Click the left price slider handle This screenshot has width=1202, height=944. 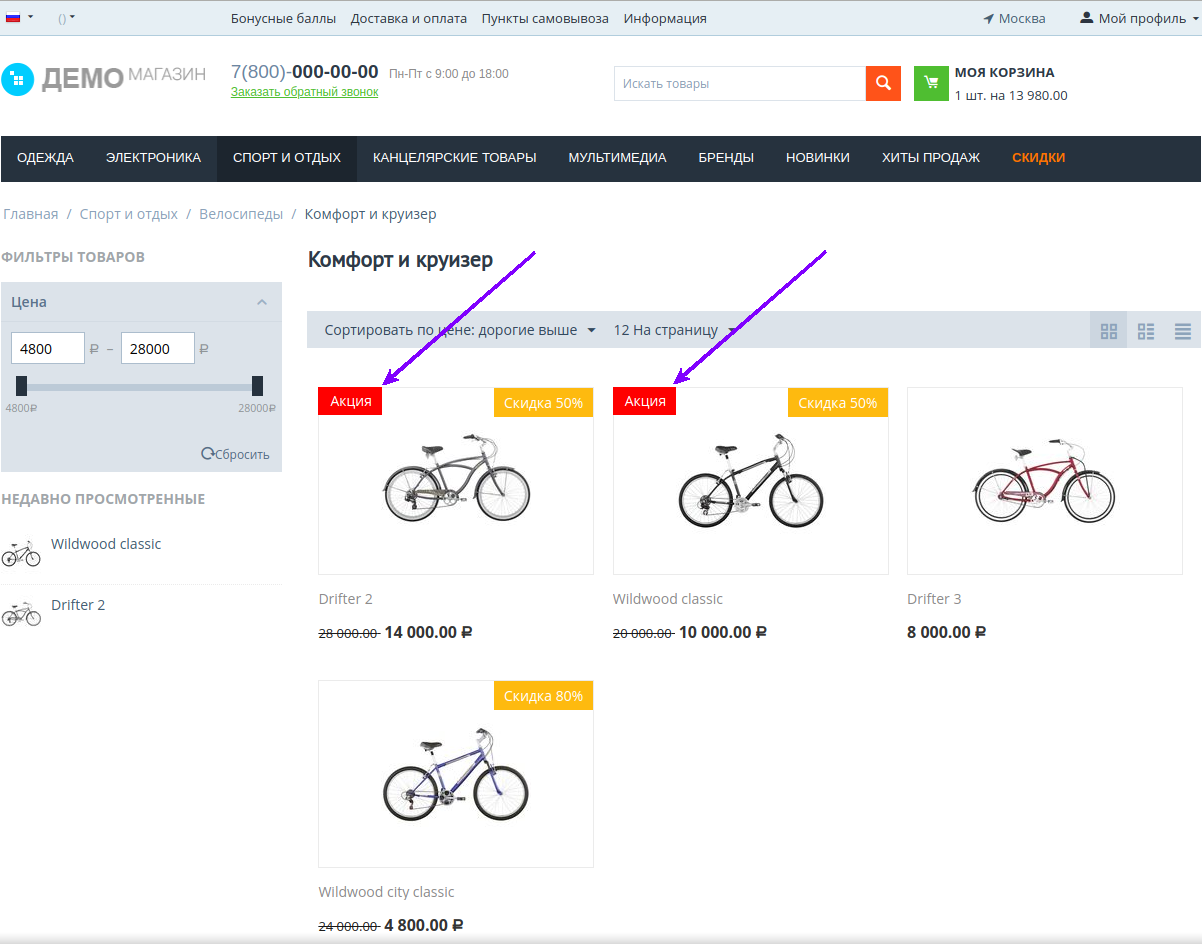point(22,386)
